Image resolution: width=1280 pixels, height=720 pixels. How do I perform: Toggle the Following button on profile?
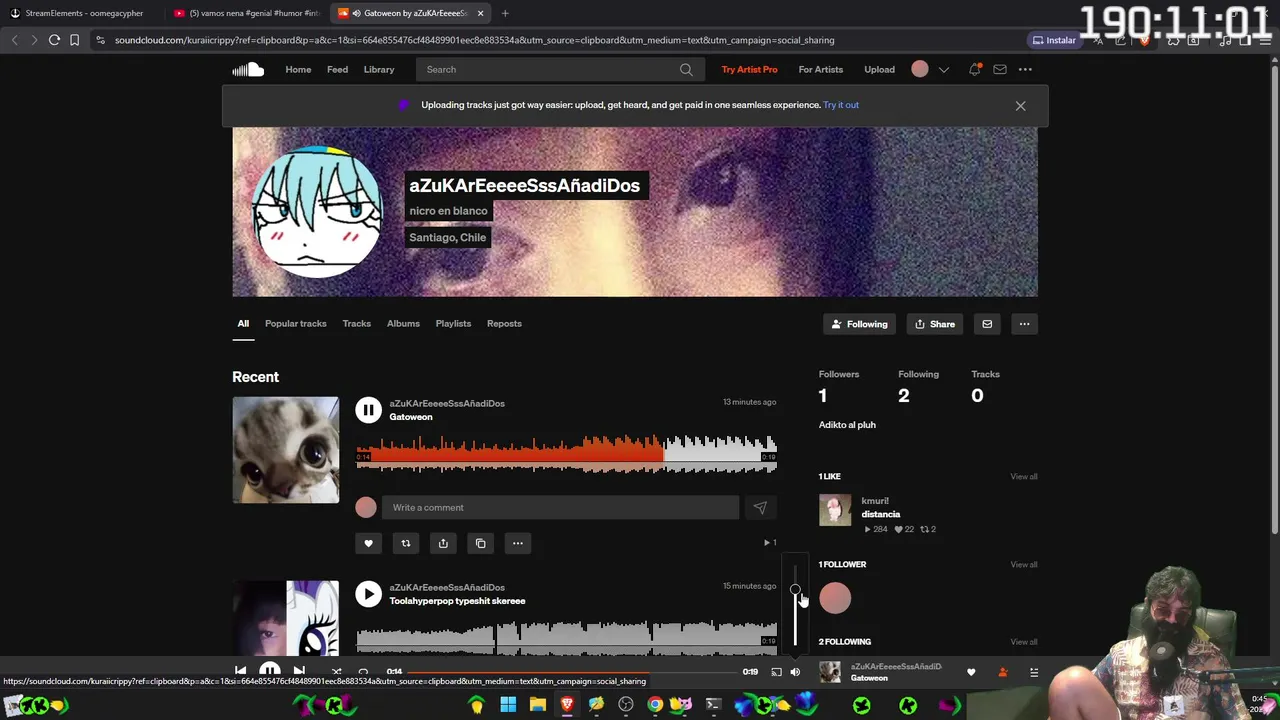tap(860, 324)
